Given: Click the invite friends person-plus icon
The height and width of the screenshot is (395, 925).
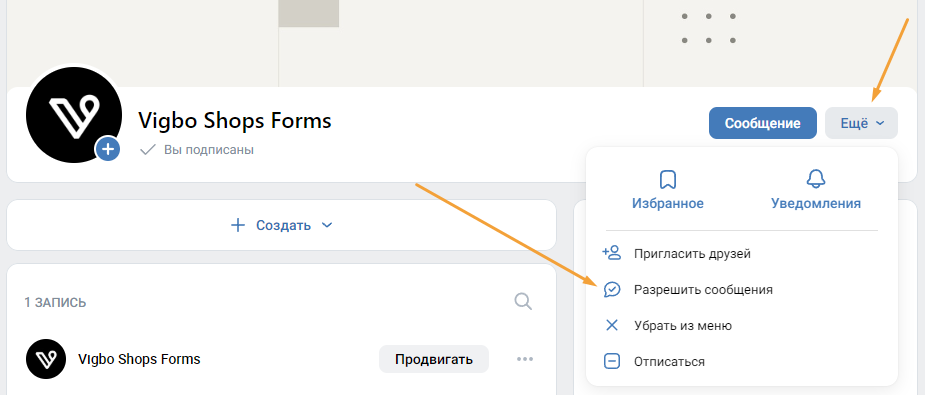Looking at the screenshot, I should (612, 254).
